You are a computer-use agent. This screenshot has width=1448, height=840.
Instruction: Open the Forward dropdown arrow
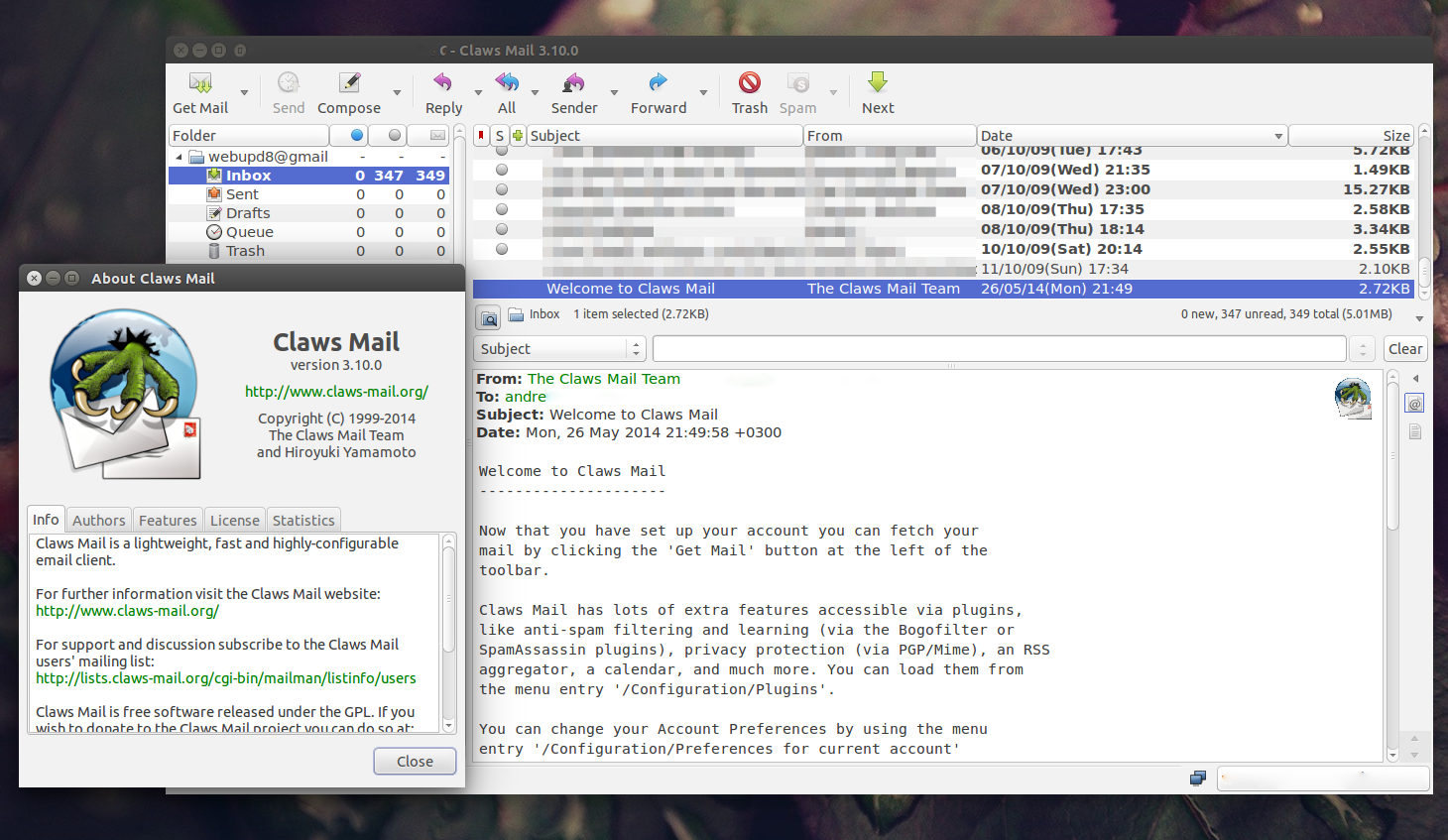(703, 93)
